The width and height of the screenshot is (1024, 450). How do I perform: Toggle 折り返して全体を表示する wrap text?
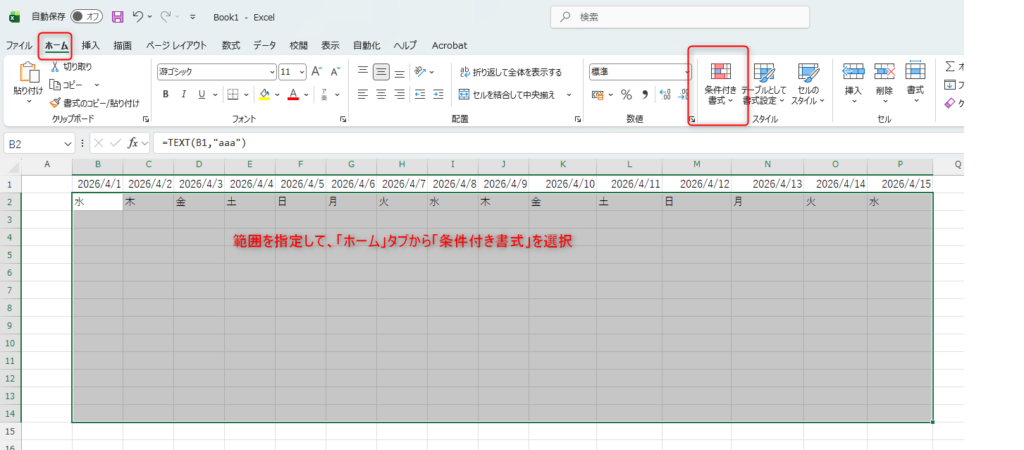510,72
